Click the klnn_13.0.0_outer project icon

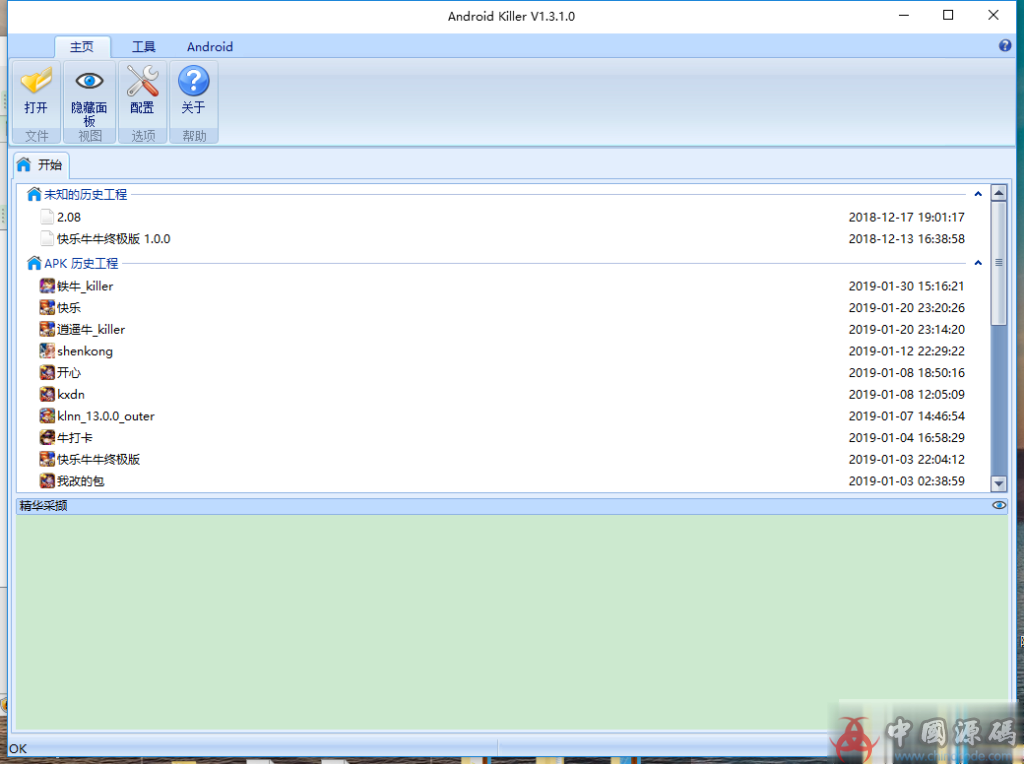pos(47,416)
